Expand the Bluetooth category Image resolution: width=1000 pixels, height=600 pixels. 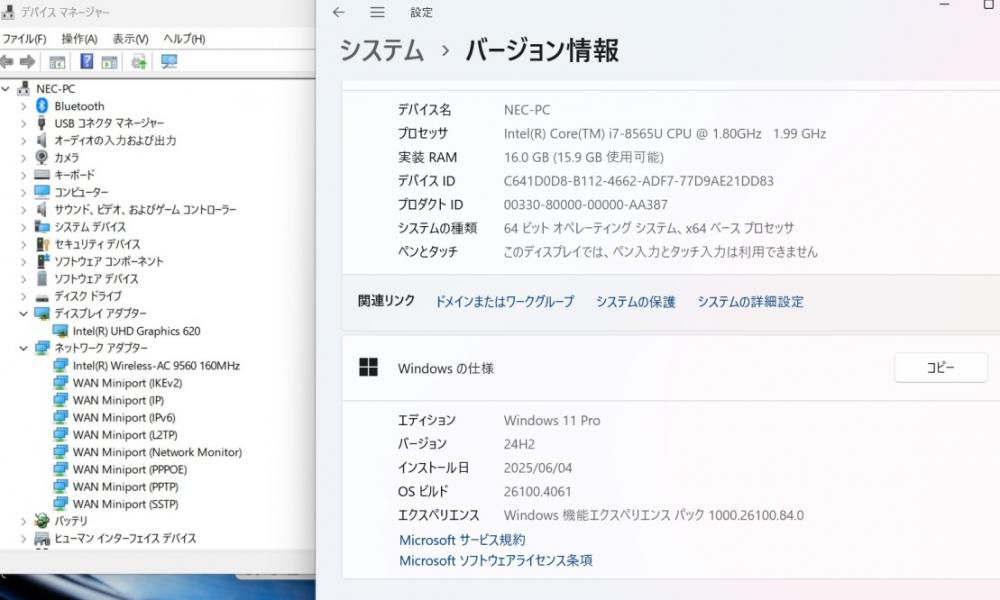coord(24,106)
